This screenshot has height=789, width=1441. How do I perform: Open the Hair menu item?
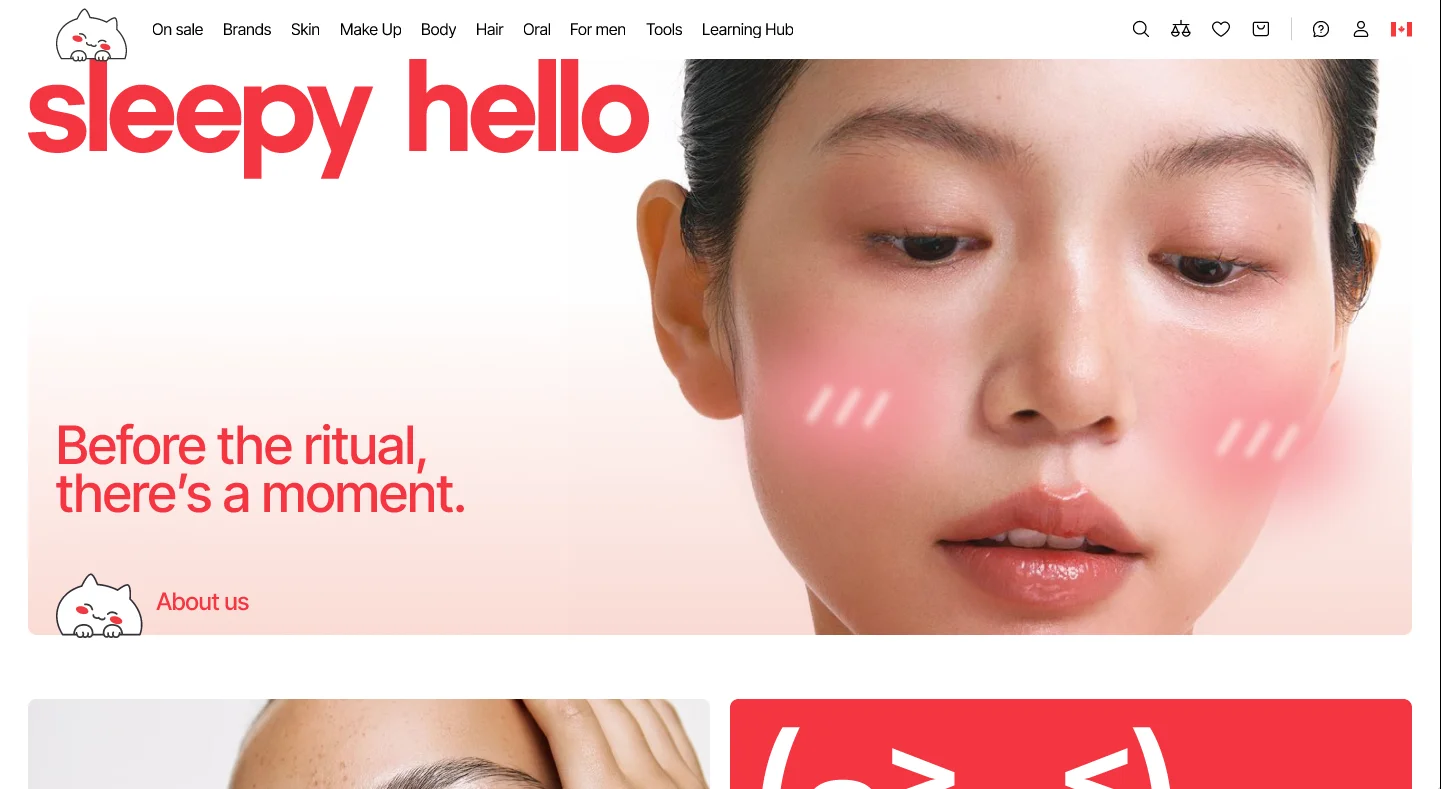click(489, 30)
